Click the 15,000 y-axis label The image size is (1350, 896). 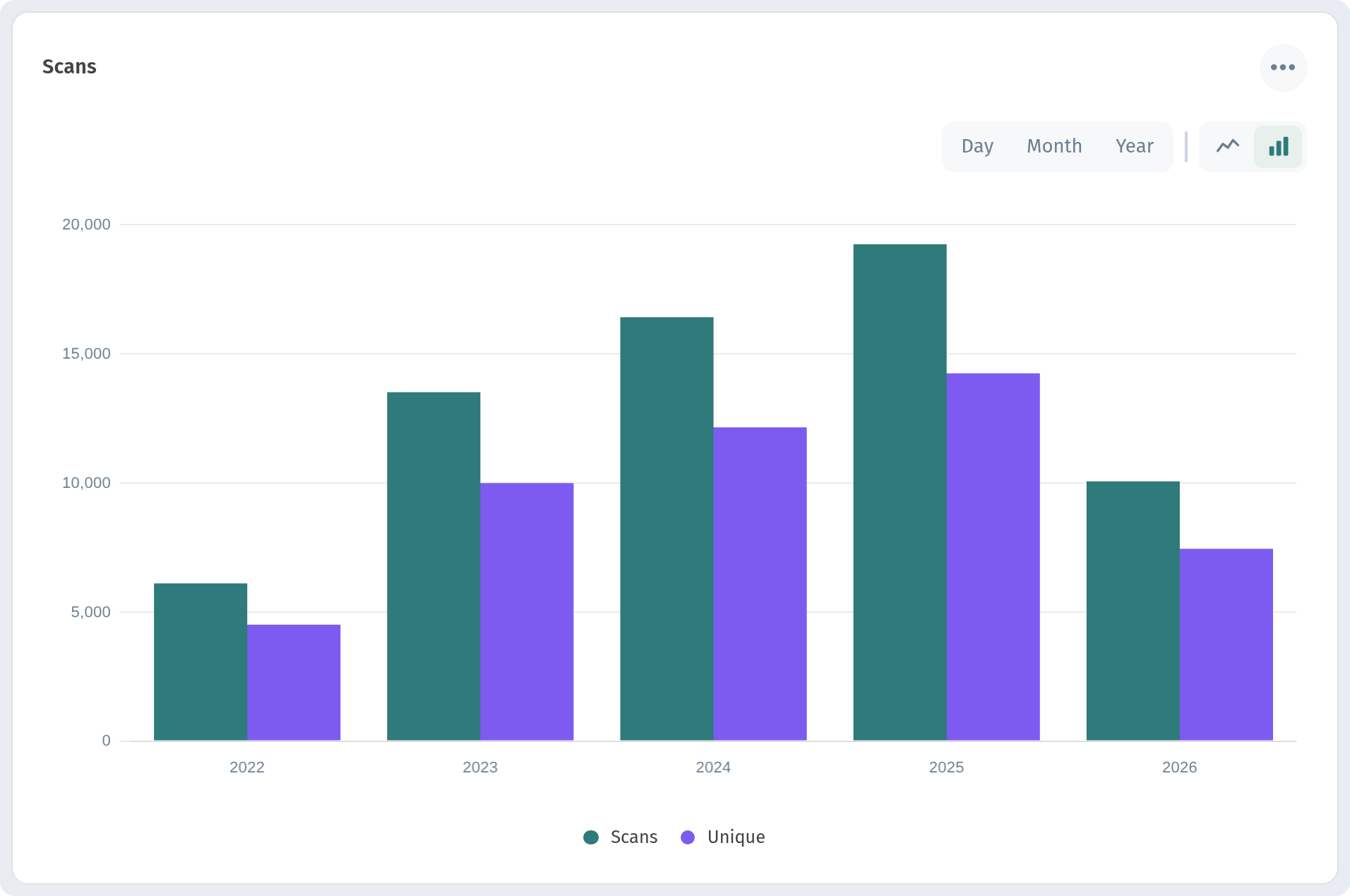(x=86, y=354)
